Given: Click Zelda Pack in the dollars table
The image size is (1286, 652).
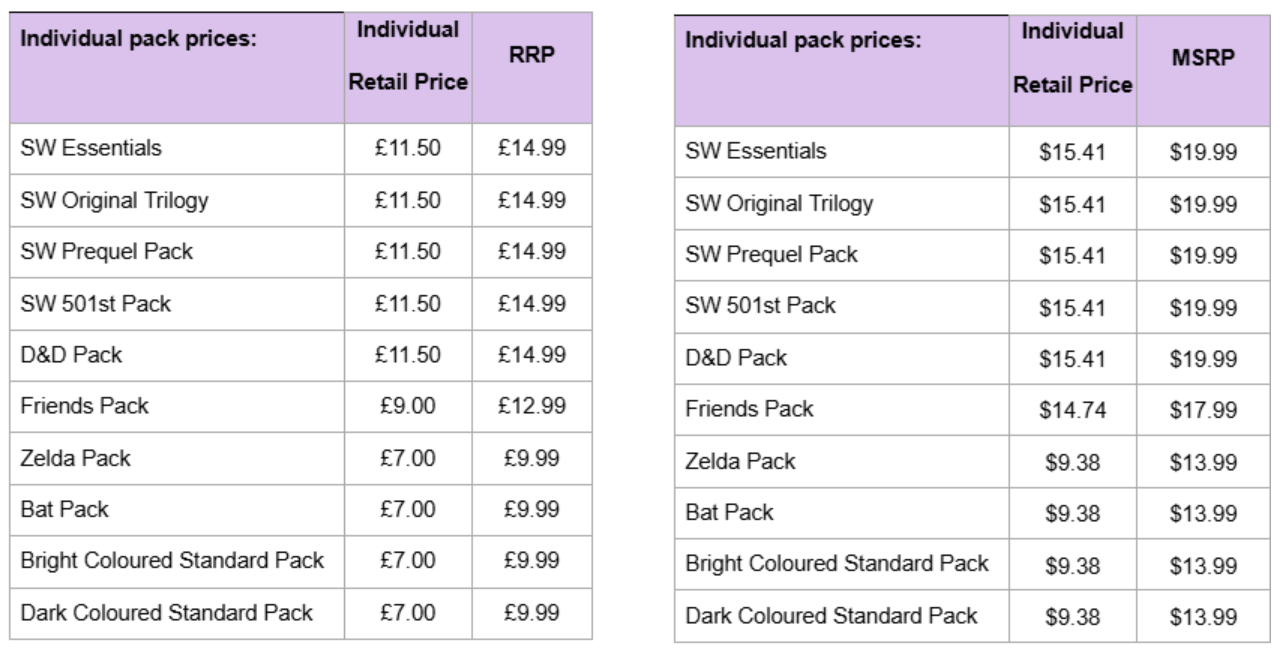Looking at the screenshot, I should [x=740, y=461].
